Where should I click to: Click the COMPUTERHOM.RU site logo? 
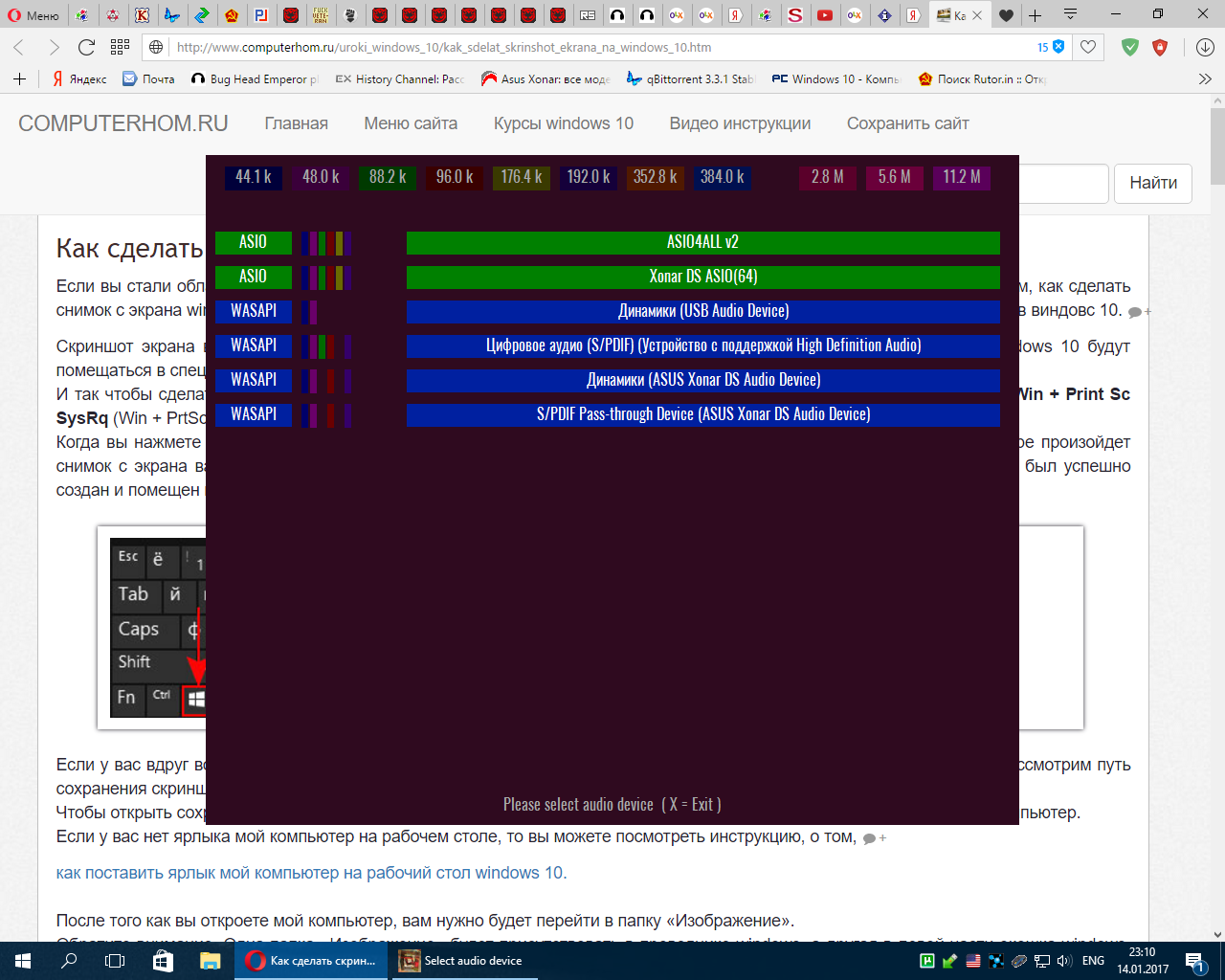(123, 123)
